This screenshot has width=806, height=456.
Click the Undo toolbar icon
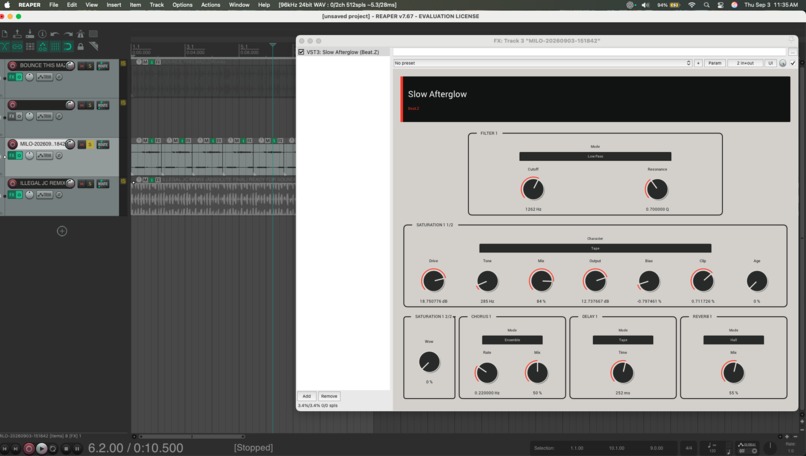54,34
